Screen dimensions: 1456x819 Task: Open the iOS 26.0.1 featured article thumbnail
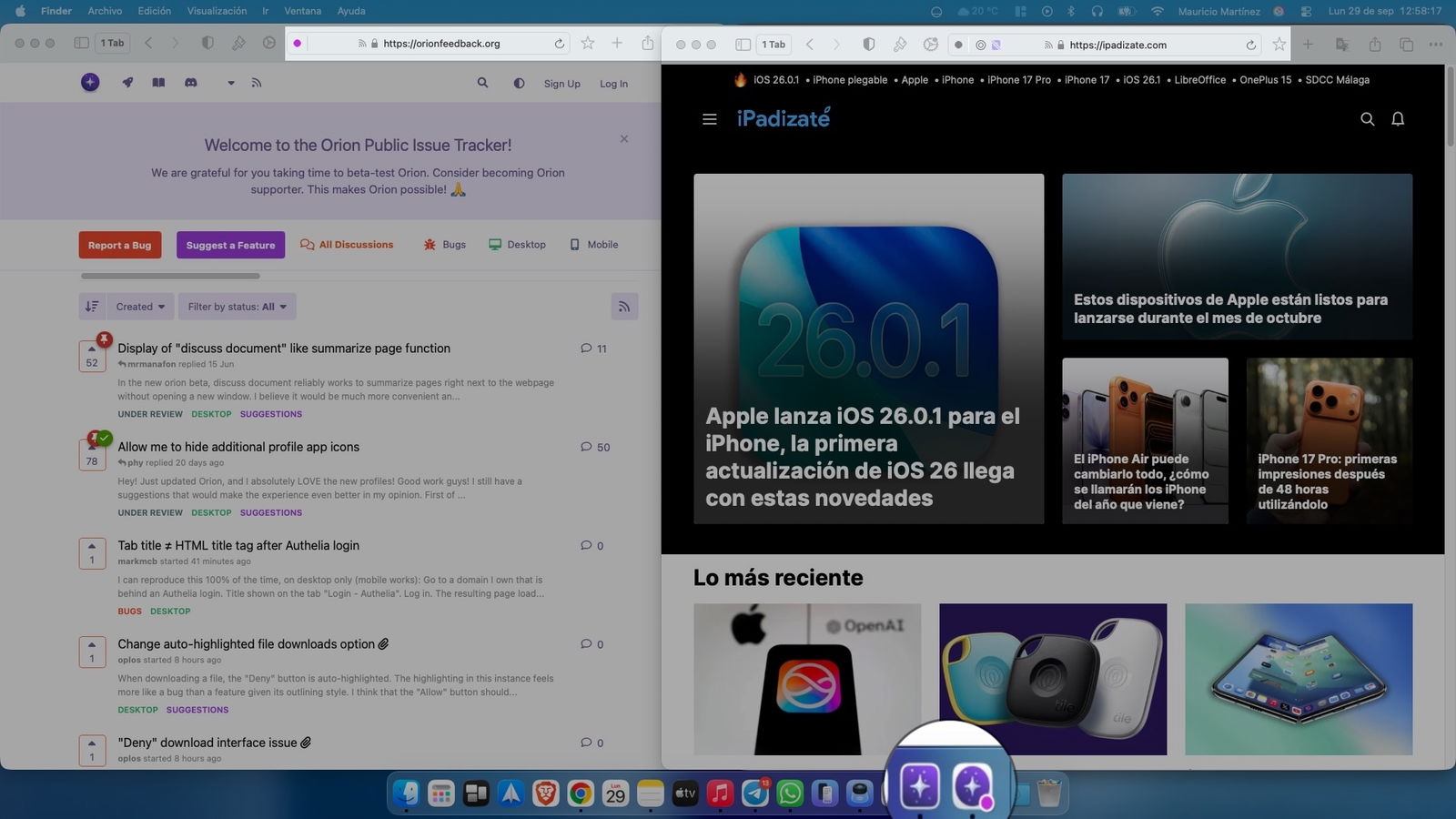868,349
